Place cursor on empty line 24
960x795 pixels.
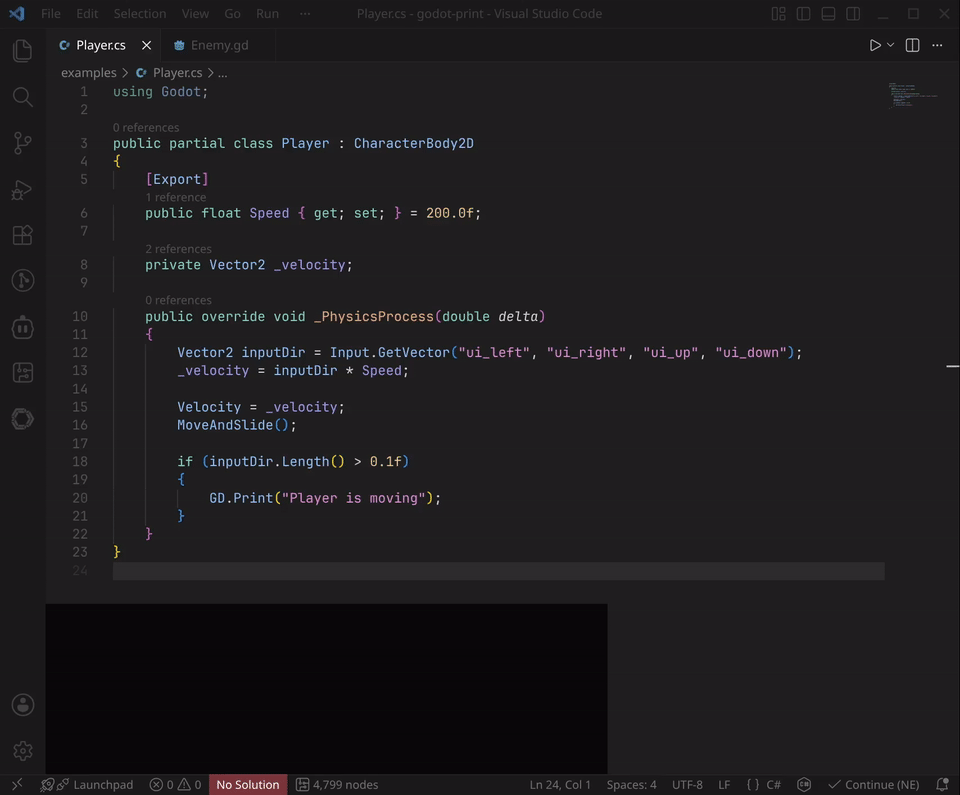498,571
